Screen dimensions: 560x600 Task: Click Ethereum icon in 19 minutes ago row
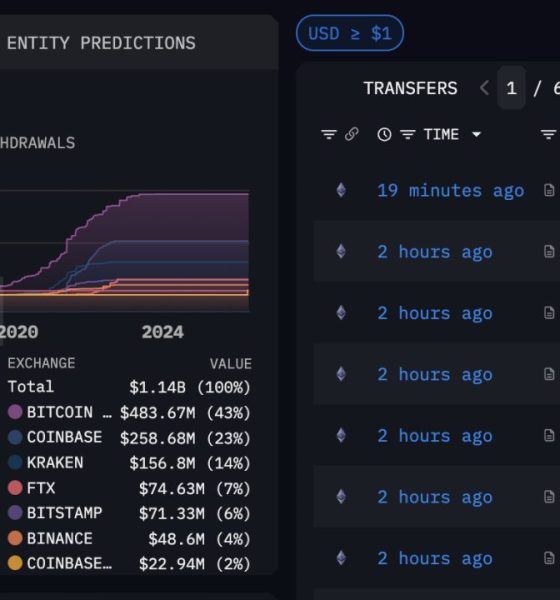pyautogui.click(x=341, y=190)
